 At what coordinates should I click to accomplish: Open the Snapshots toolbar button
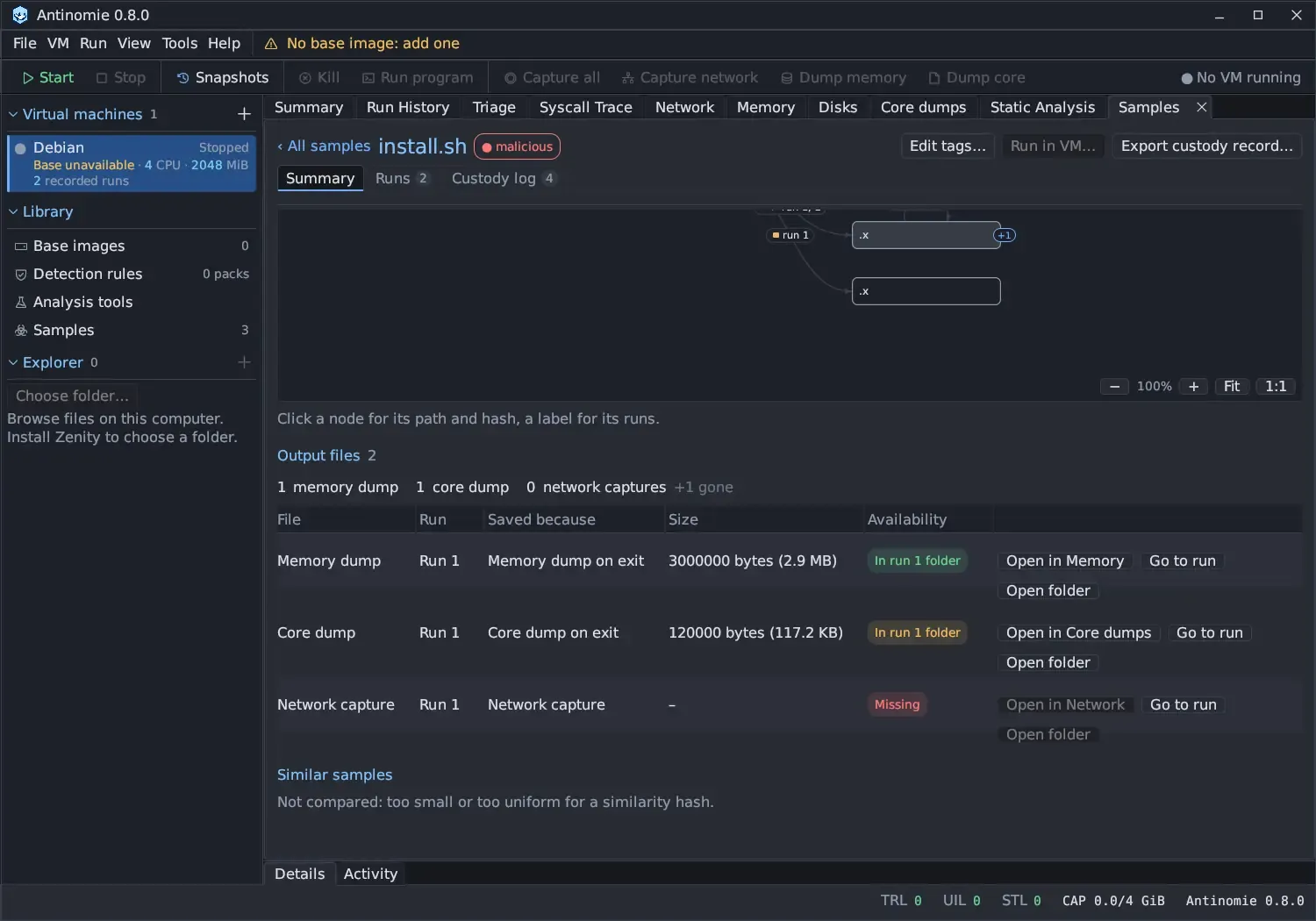coord(222,78)
